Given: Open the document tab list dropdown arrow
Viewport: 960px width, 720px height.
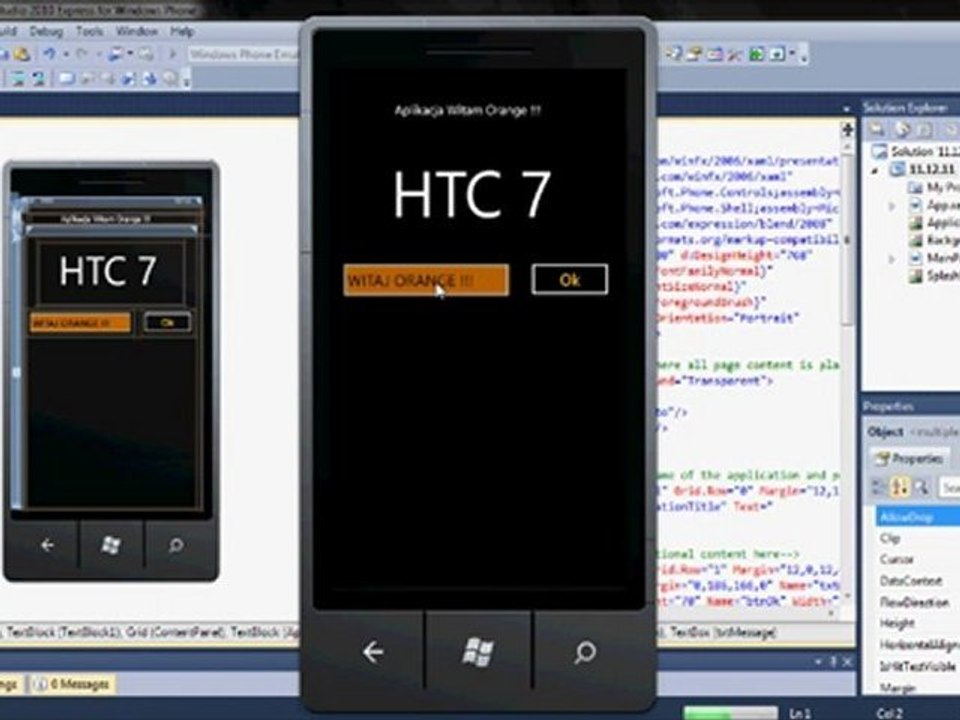Looking at the screenshot, I should point(847,108).
